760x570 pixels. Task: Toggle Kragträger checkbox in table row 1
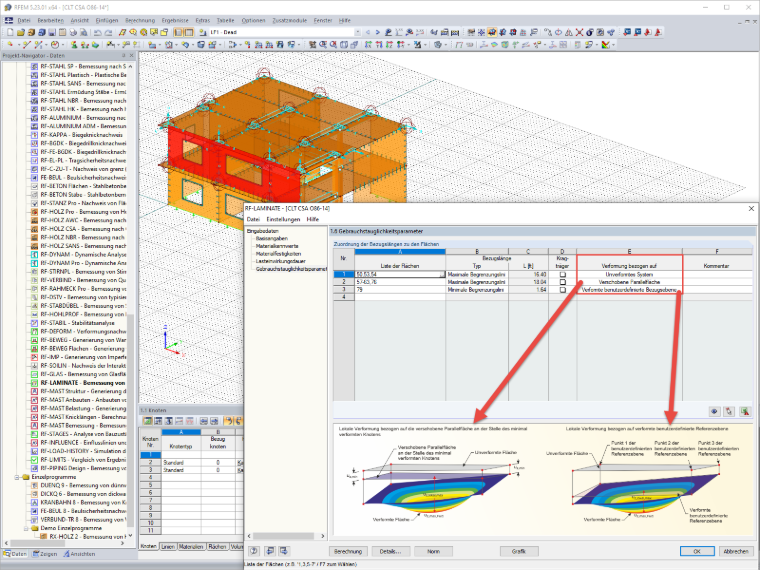click(x=562, y=274)
